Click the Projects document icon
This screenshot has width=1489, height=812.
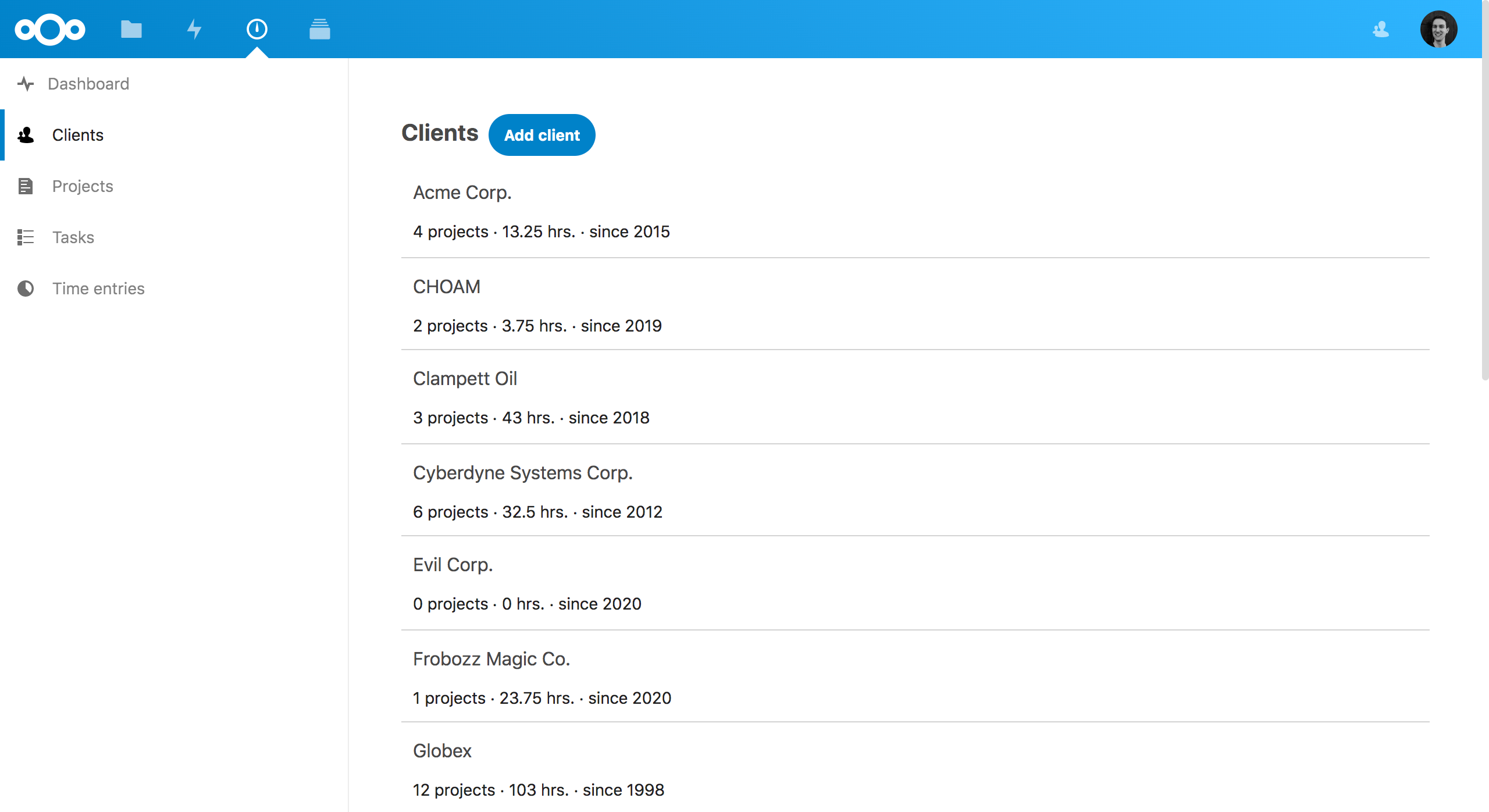(26, 186)
